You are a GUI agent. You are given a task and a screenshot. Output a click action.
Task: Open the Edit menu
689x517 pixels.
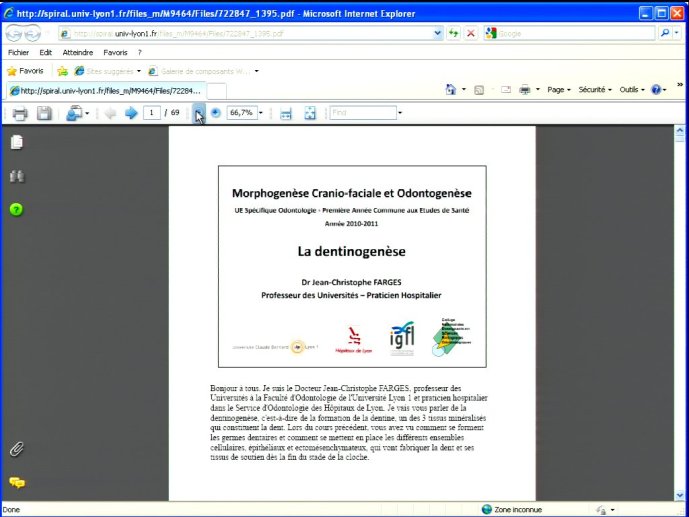(46, 53)
